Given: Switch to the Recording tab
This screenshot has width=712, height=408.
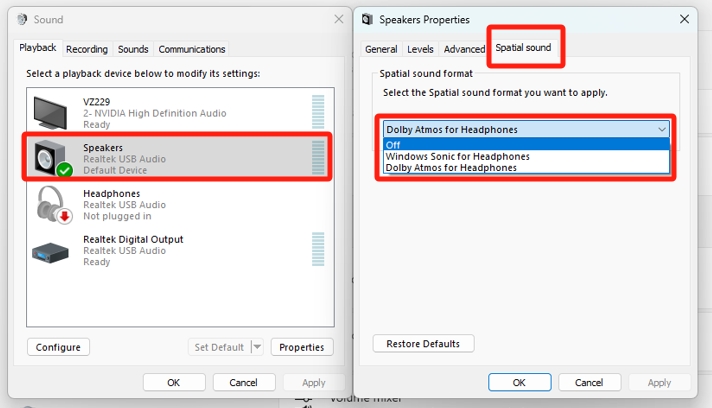Looking at the screenshot, I should [87, 49].
